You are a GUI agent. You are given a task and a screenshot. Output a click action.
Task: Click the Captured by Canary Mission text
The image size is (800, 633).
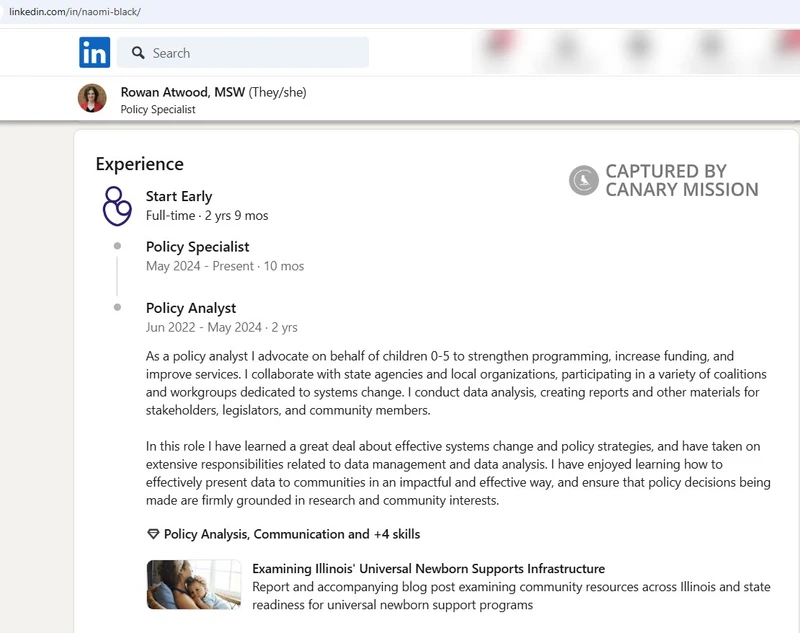[x=681, y=181]
